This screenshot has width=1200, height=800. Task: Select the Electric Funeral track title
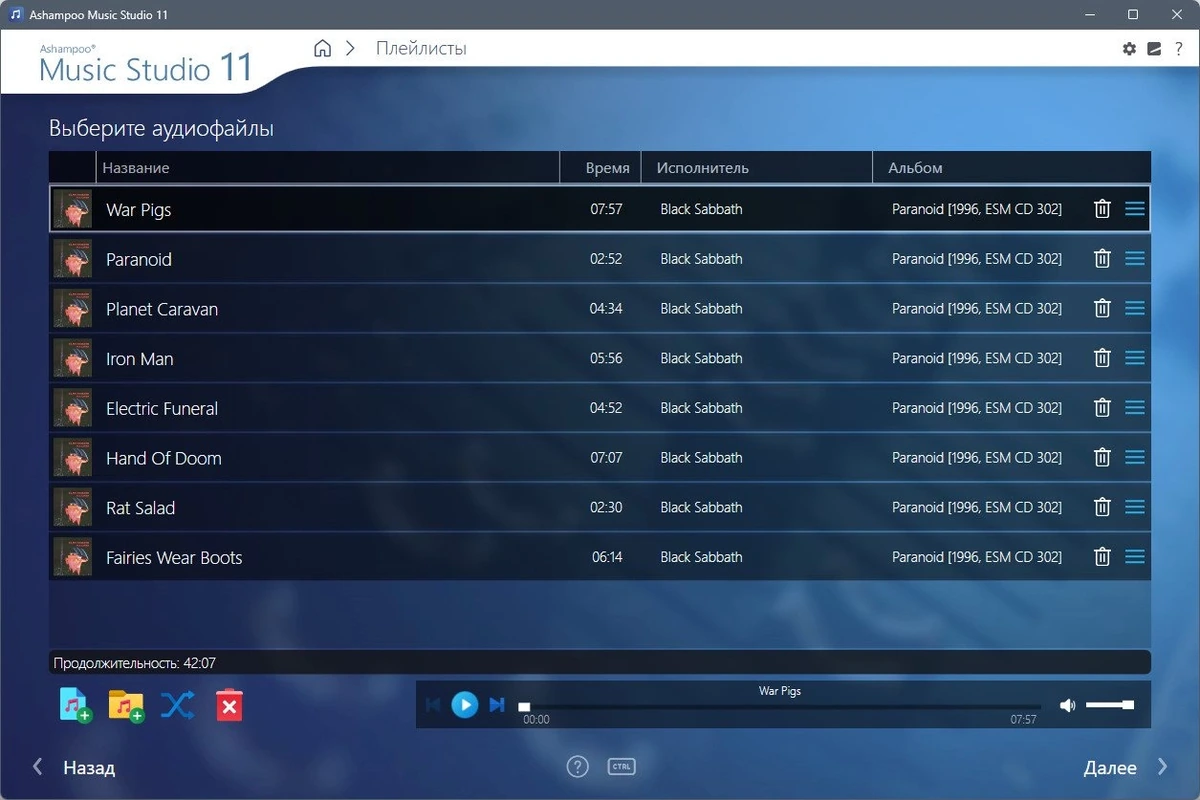coord(162,408)
